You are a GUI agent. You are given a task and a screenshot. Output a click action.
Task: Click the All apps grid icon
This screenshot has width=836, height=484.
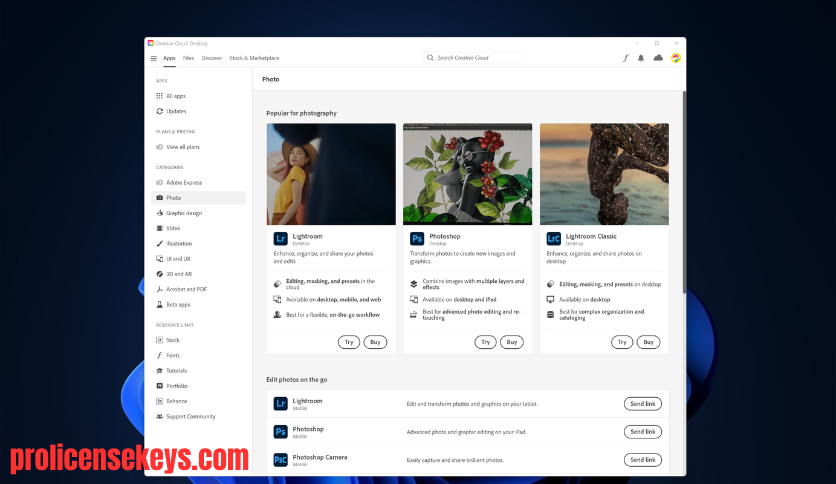[x=159, y=96]
